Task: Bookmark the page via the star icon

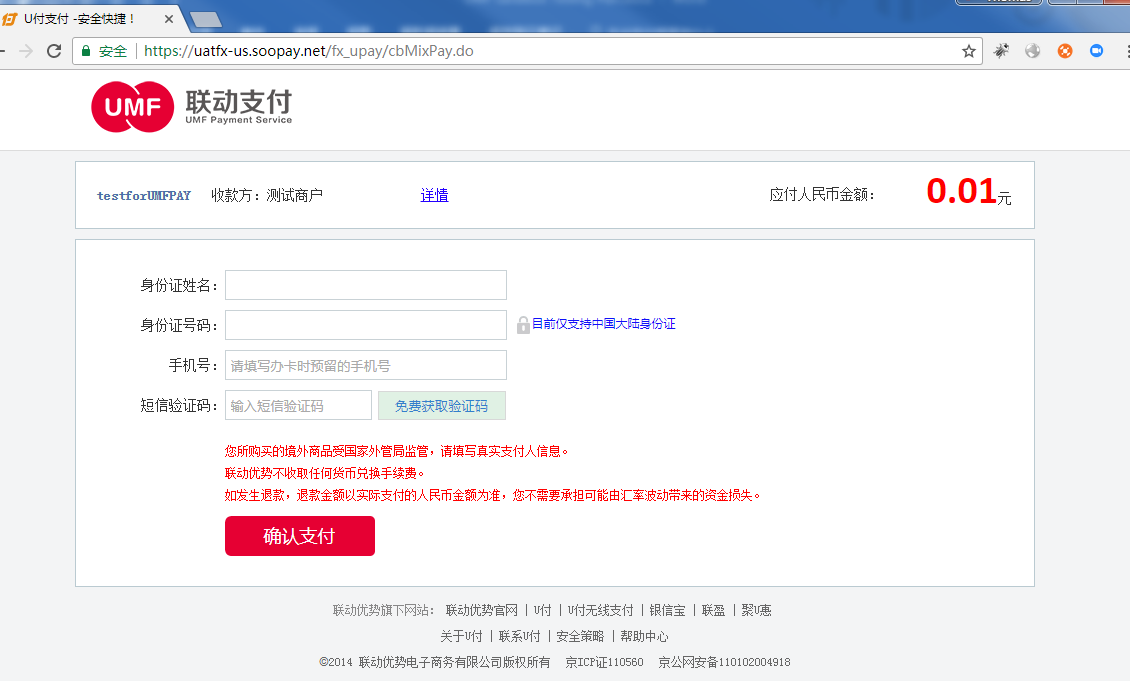Action: (969, 50)
